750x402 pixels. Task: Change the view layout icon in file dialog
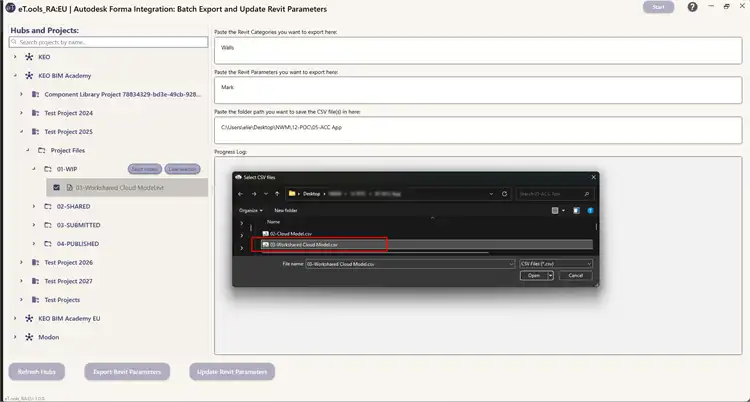[555, 210]
